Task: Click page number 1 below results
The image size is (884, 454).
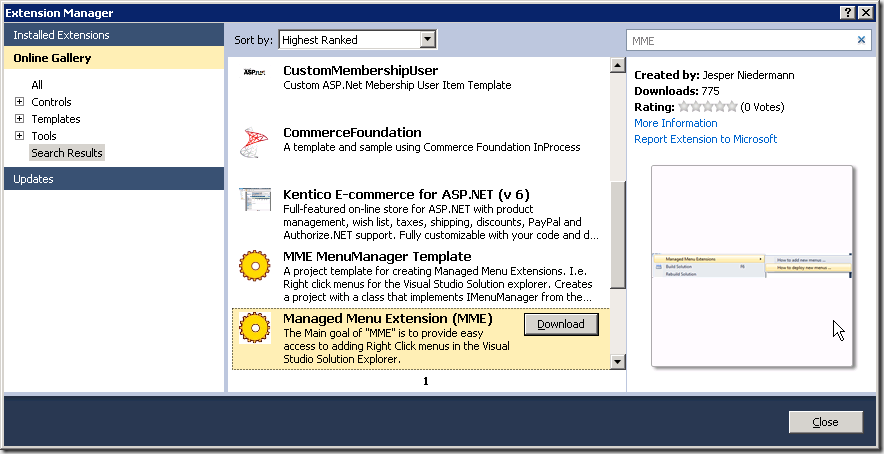Action: coord(426,381)
